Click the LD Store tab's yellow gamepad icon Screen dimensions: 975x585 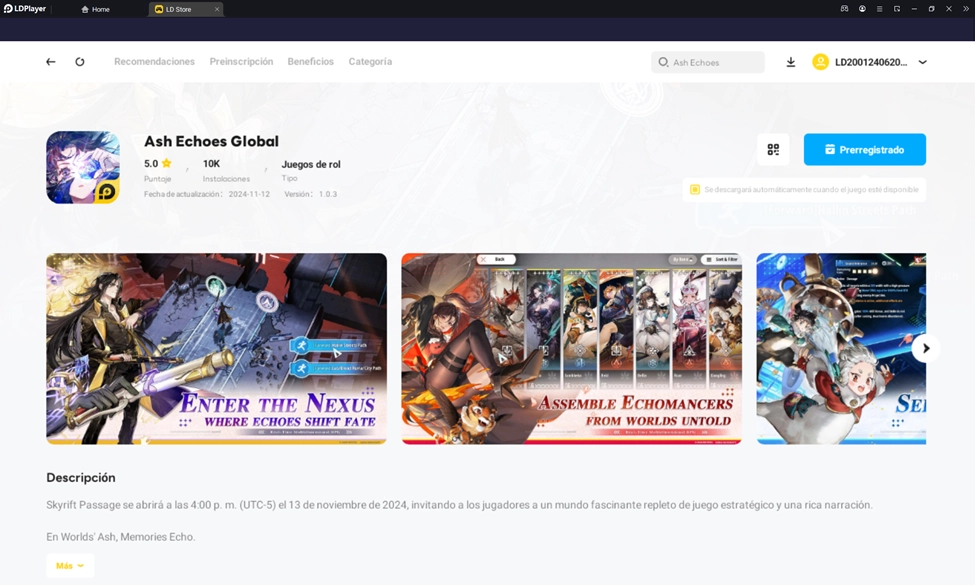[x=159, y=9]
